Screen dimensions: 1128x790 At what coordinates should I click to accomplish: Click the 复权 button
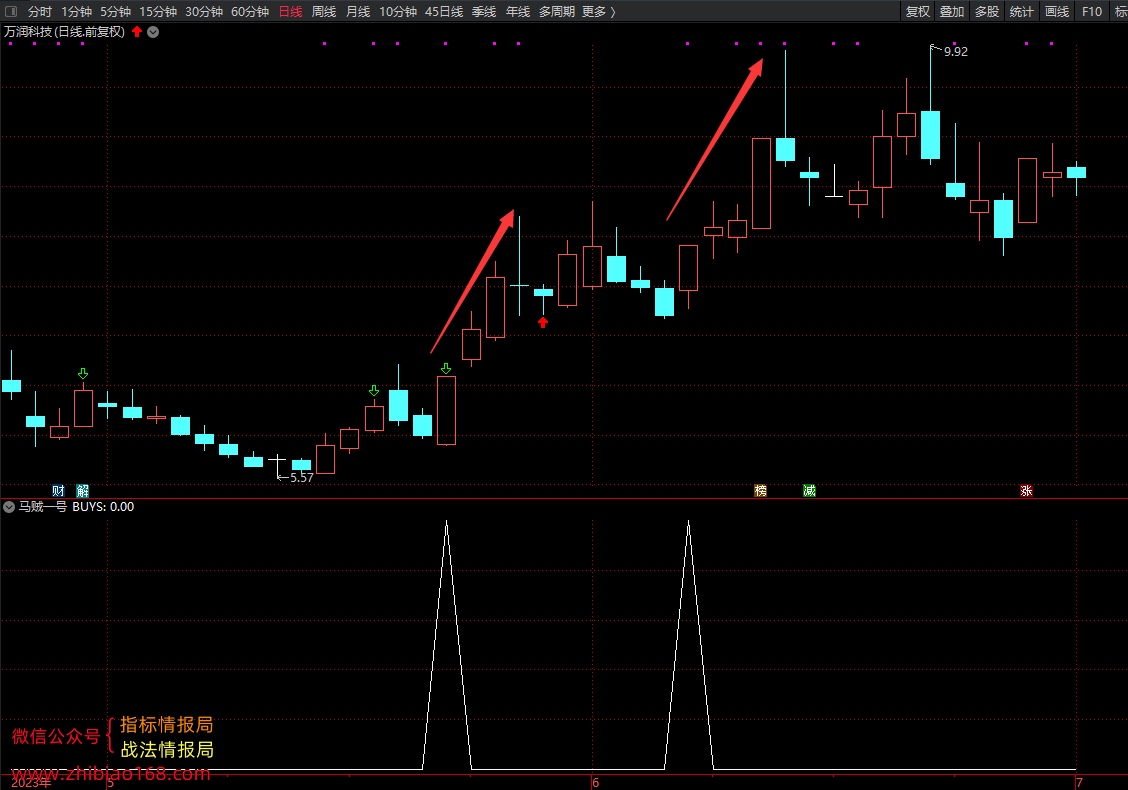pyautogui.click(x=918, y=12)
